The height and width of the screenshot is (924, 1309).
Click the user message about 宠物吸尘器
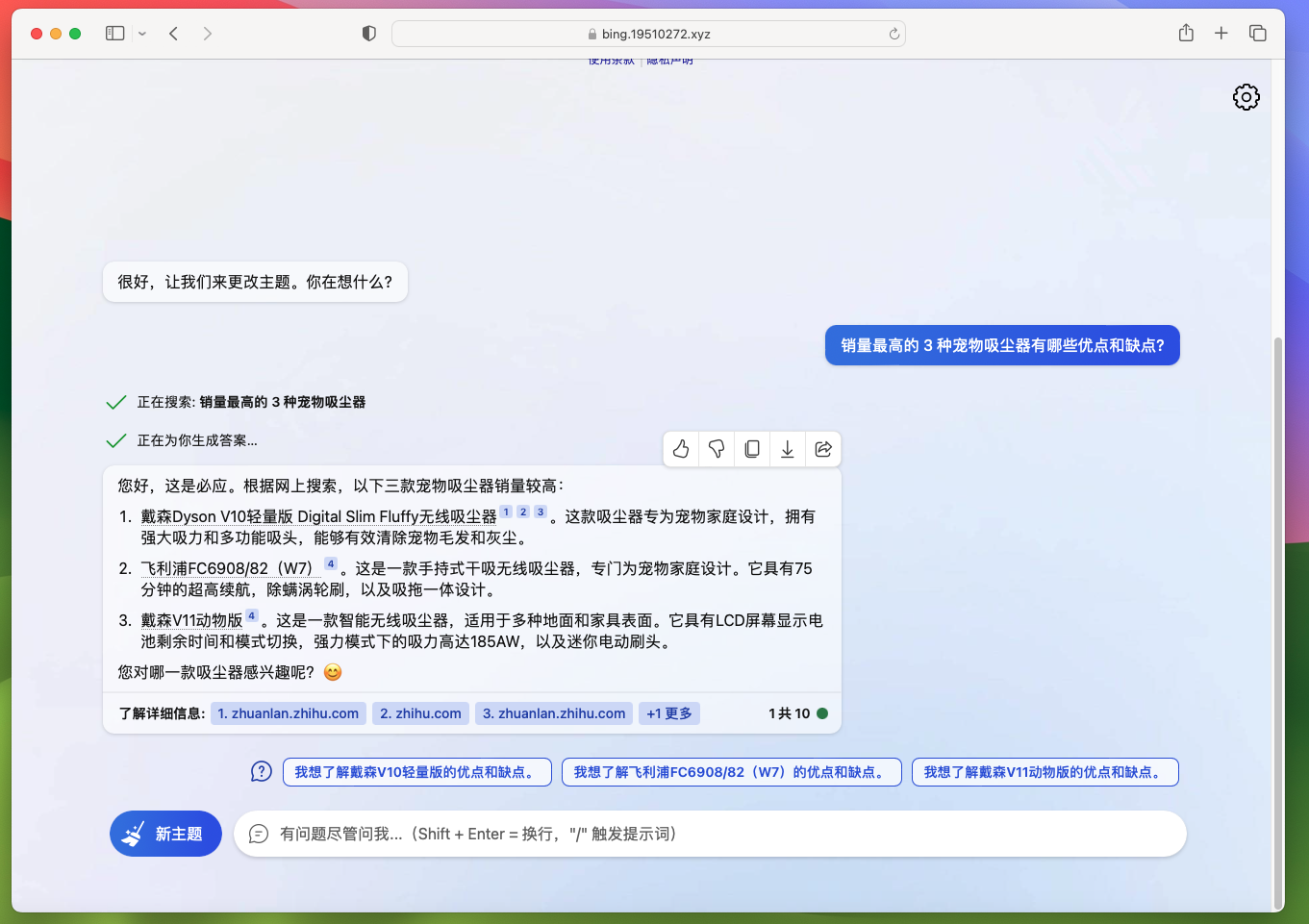click(x=1002, y=345)
